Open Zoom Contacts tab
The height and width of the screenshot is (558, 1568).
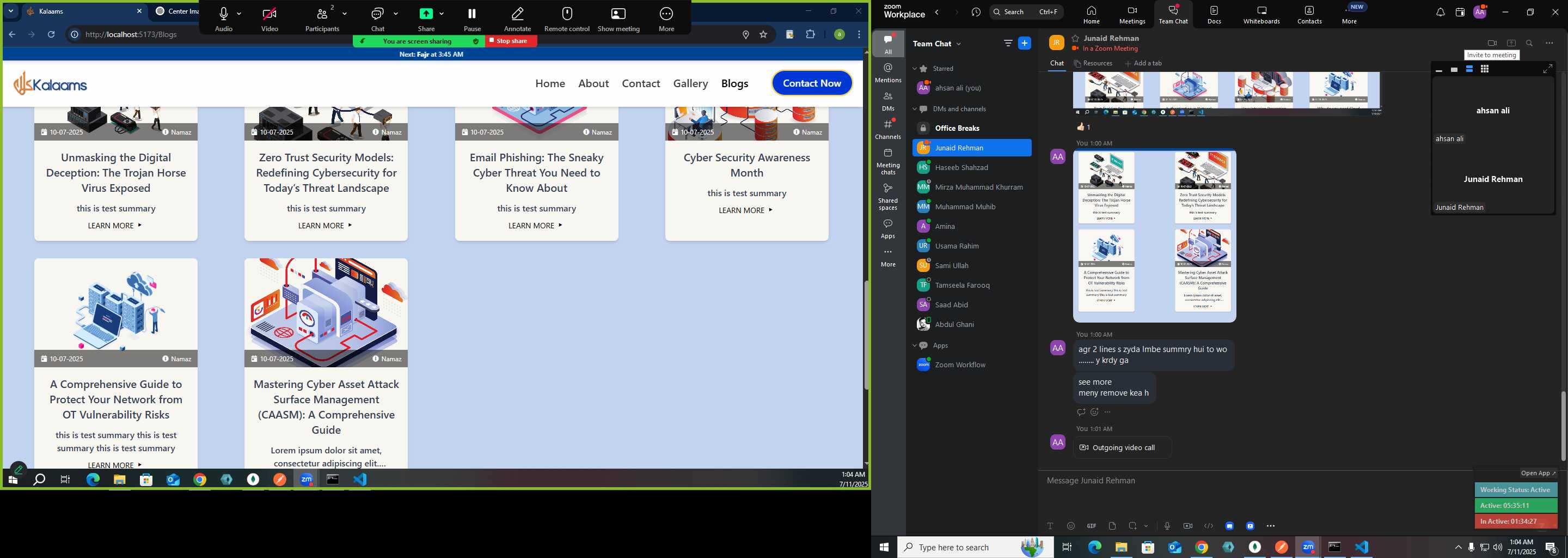(x=1309, y=15)
